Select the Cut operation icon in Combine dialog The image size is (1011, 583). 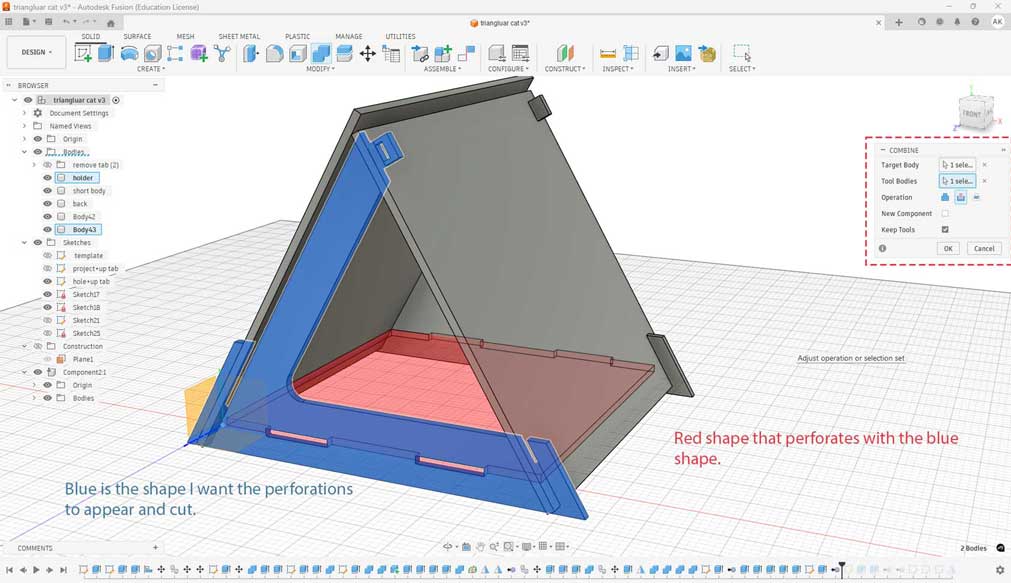pos(961,197)
